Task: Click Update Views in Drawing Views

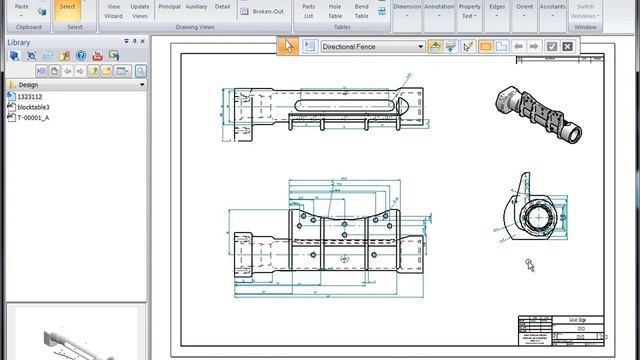Action: click(x=140, y=11)
